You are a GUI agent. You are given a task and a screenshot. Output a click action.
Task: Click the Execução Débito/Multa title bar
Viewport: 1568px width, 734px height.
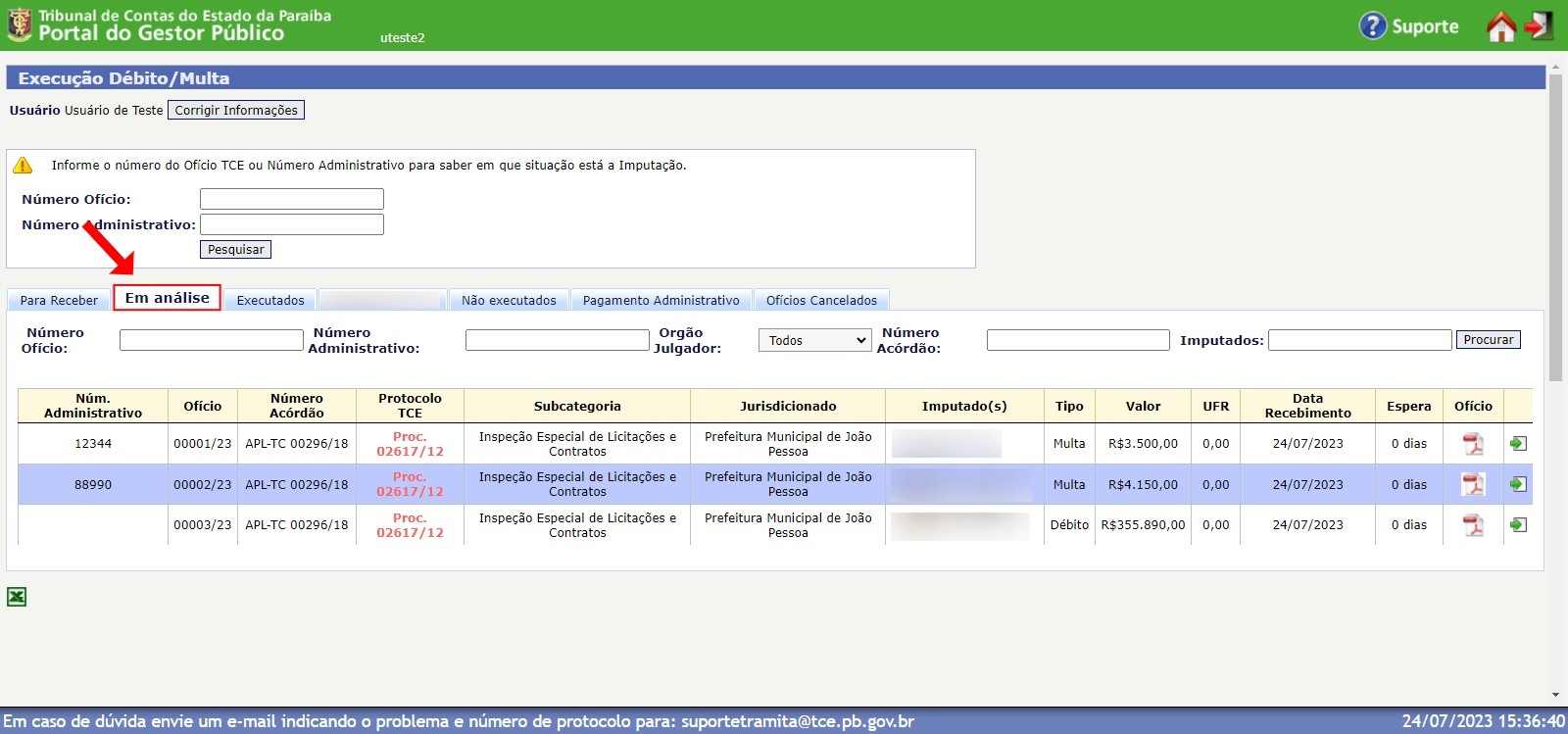775,78
